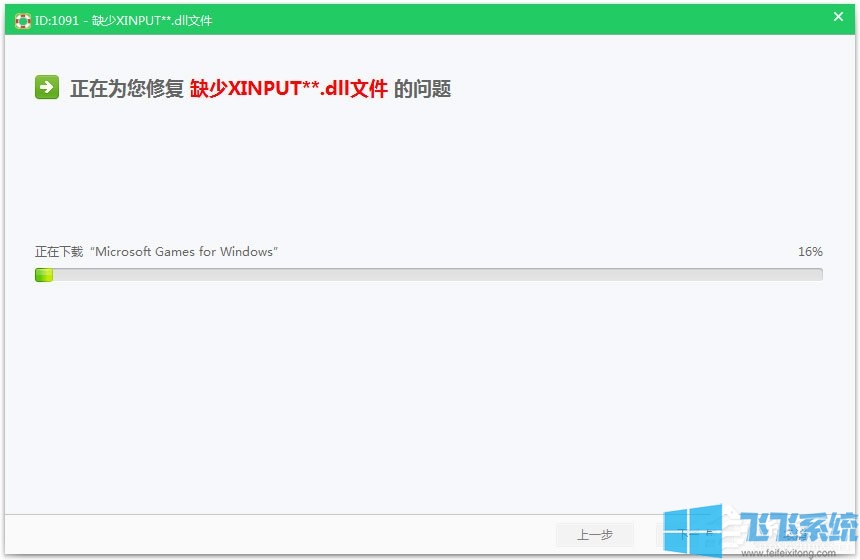Click the rightmost footer button under the watermark
Viewport: 860px width, 560px height.
(x=795, y=535)
